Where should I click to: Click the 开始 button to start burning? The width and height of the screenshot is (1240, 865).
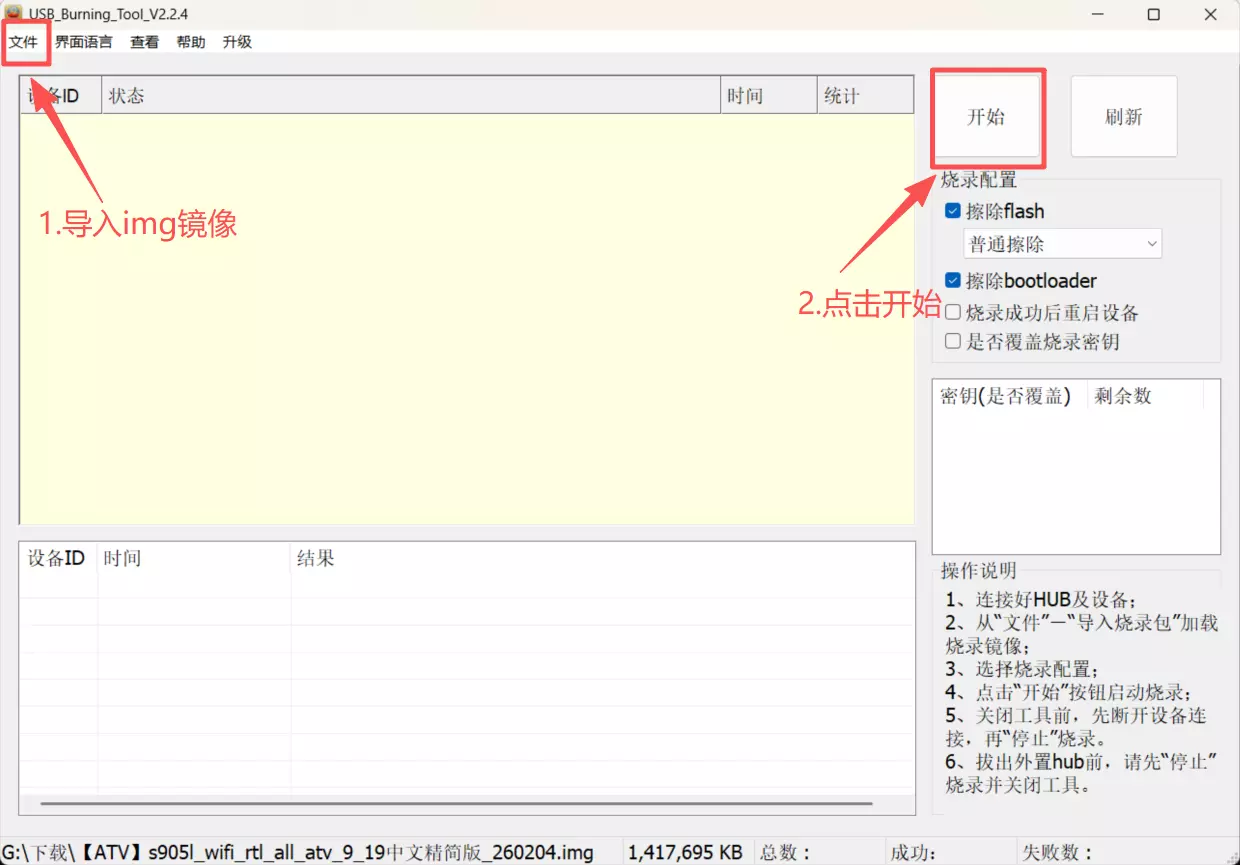click(987, 117)
